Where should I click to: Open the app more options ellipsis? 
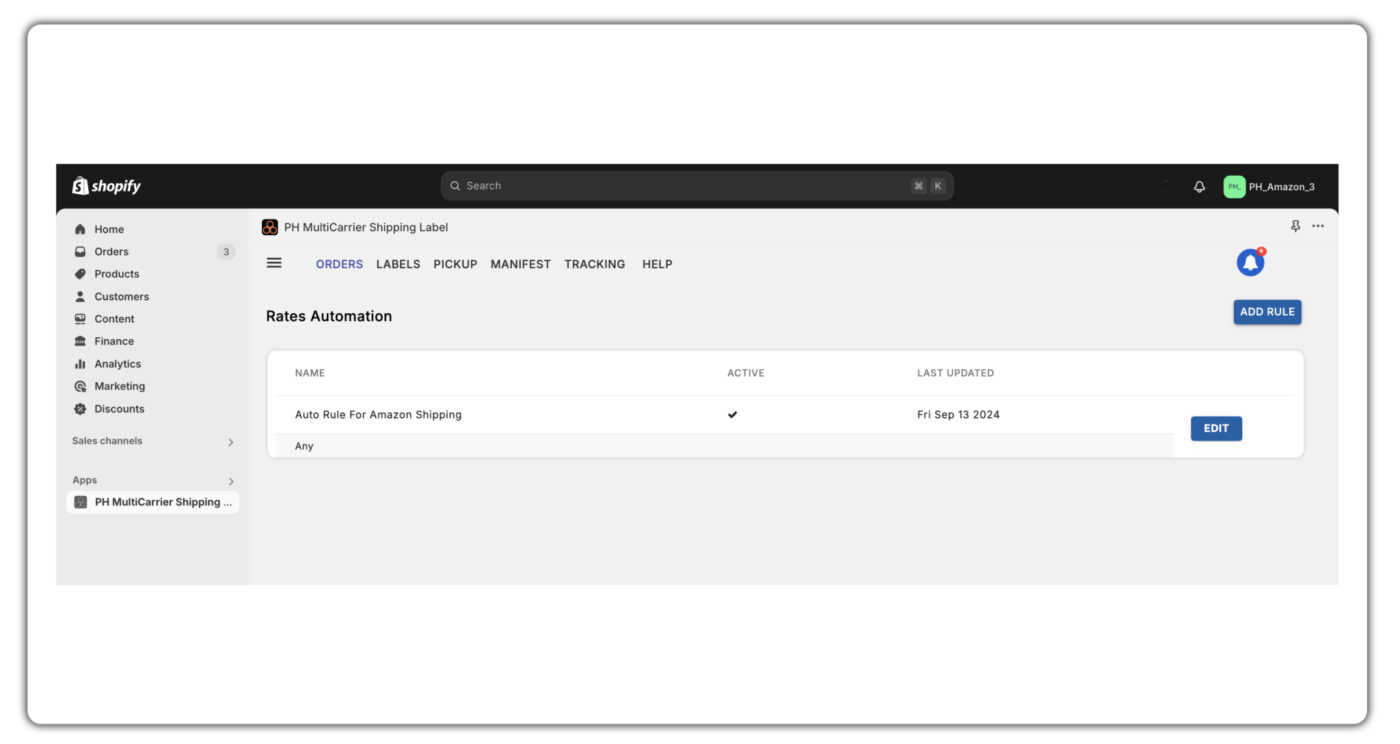pyautogui.click(x=1318, y=226)
